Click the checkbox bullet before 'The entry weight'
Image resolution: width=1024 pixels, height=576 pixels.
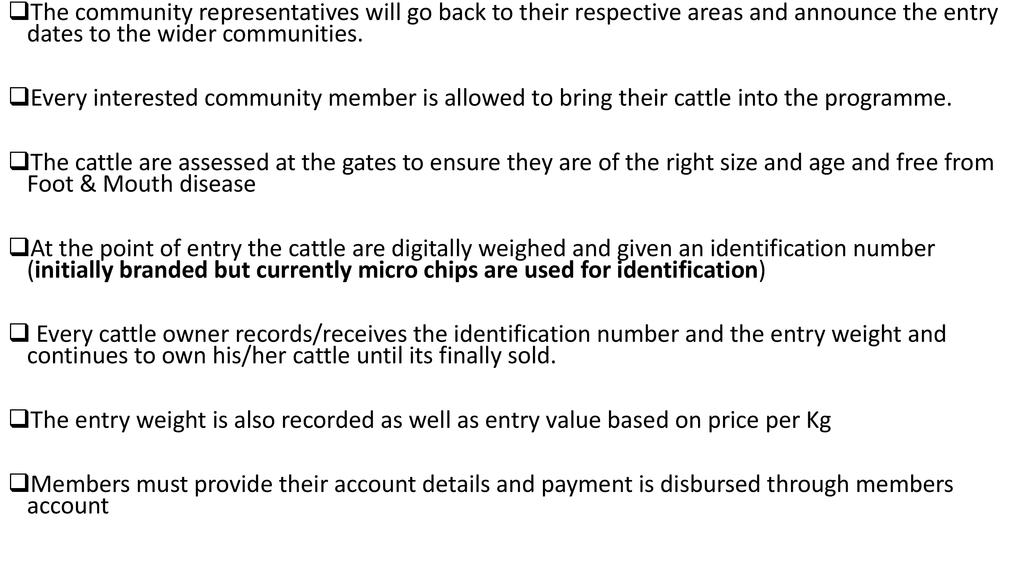click(19, 420)
